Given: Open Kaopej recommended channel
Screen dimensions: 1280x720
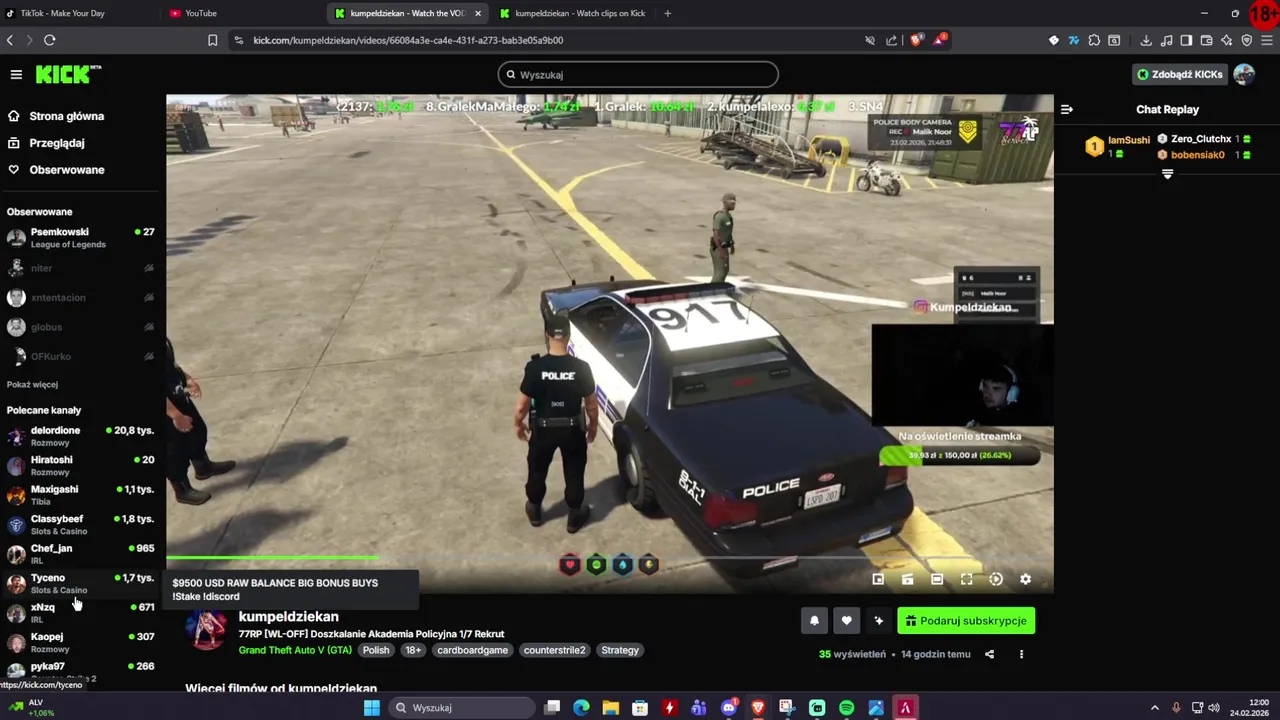Looking at the screenshot, I should pyautogui.click(x=80, y=642).
